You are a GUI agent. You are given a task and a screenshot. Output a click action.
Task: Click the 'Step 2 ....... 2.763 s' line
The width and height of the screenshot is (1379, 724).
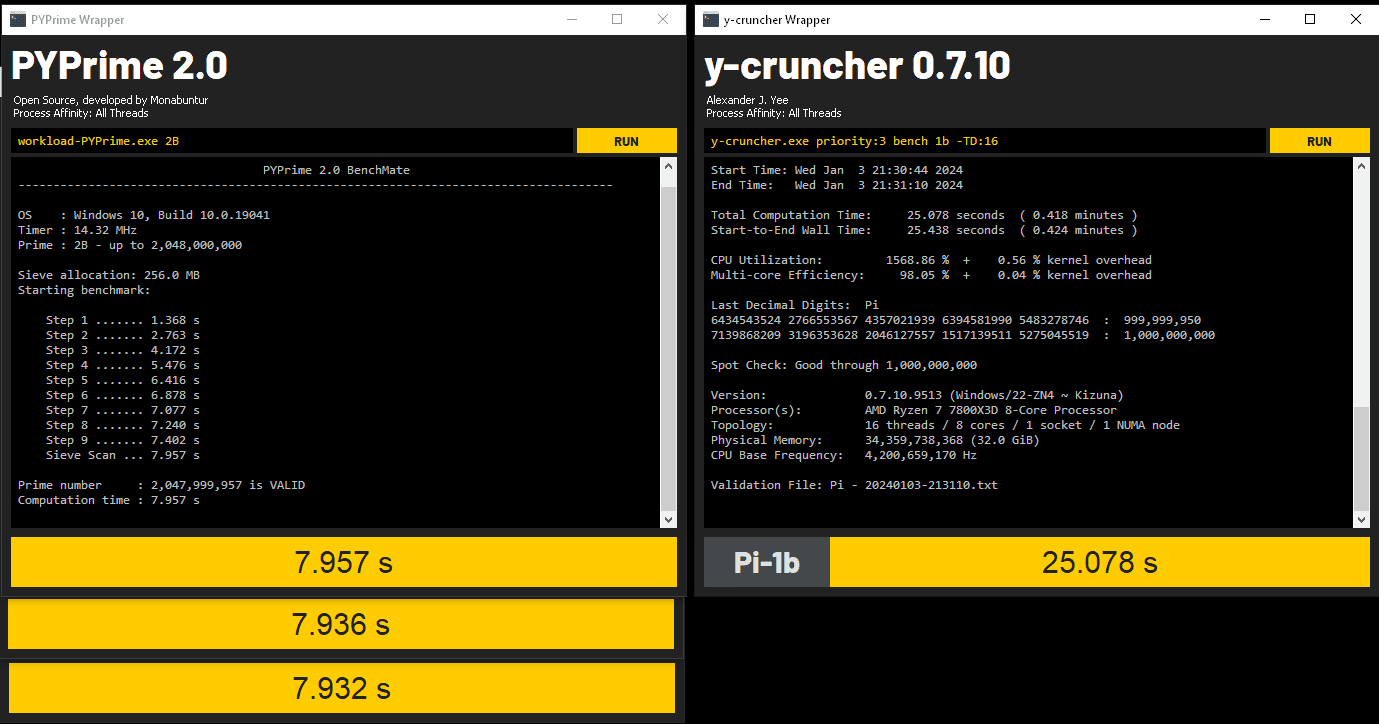123,335
